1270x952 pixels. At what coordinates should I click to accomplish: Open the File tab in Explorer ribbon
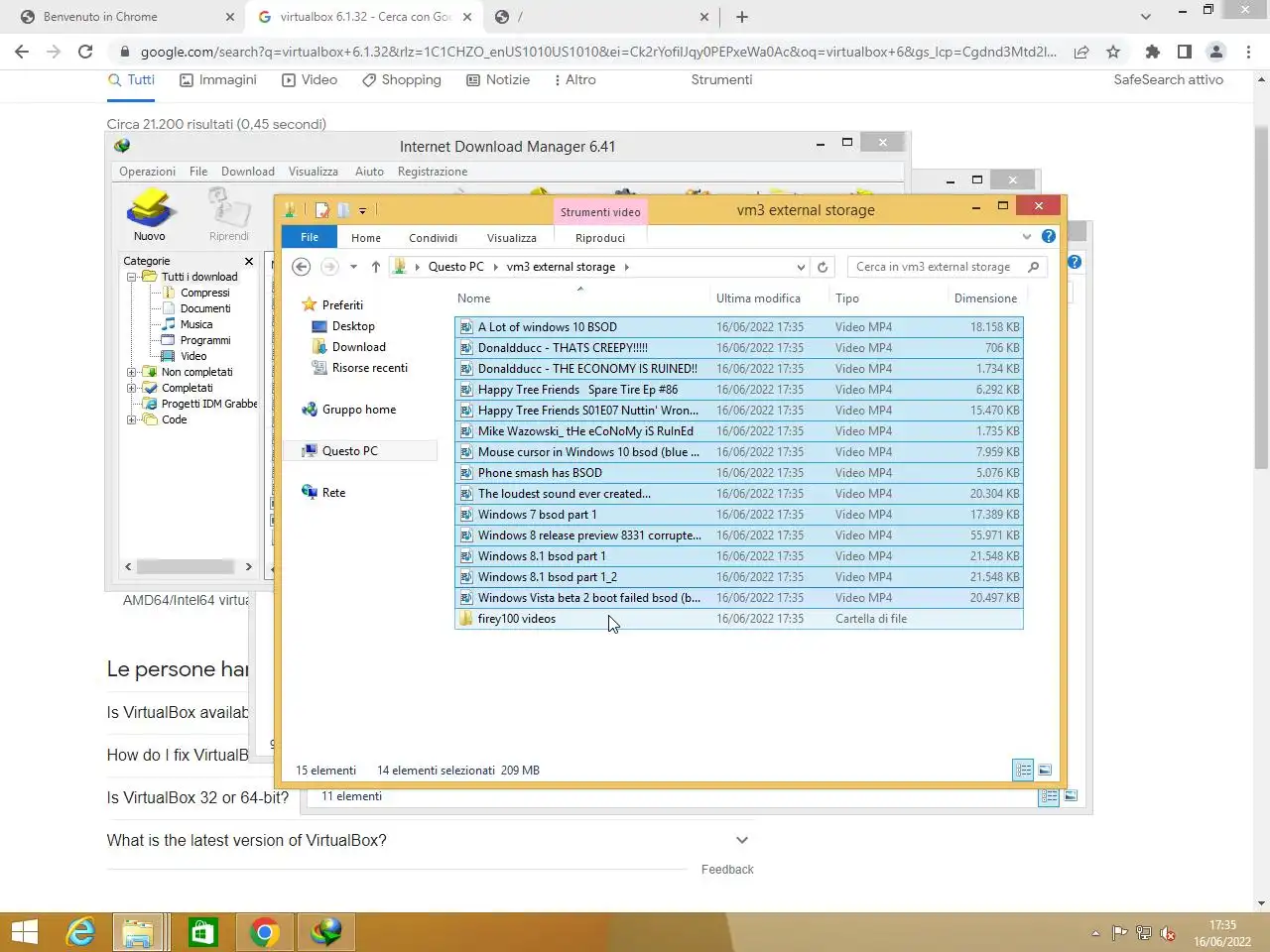point(310,237)
